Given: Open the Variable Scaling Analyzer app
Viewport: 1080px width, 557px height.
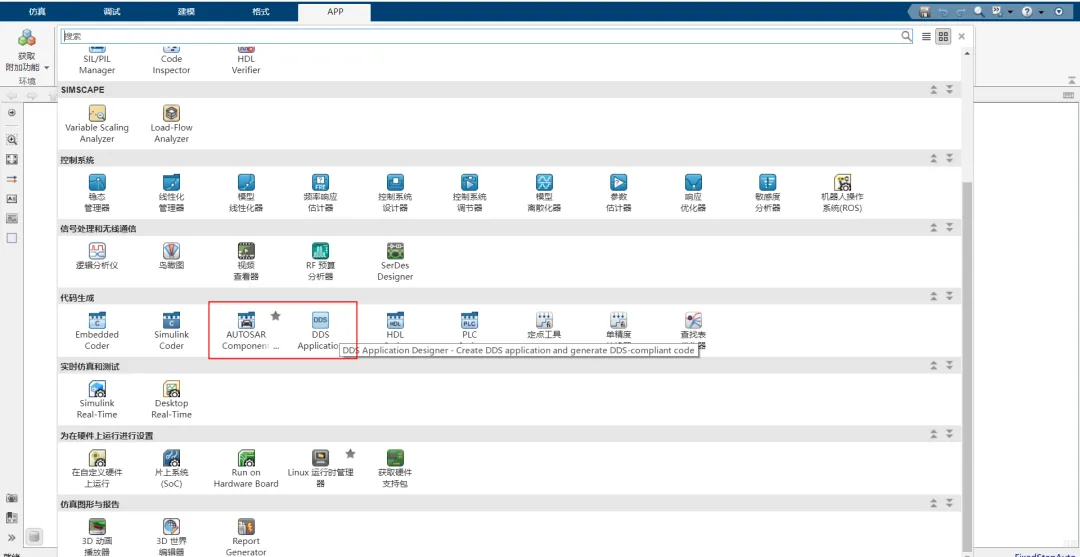Looking at the screenshot, I should tap(97, 123).
